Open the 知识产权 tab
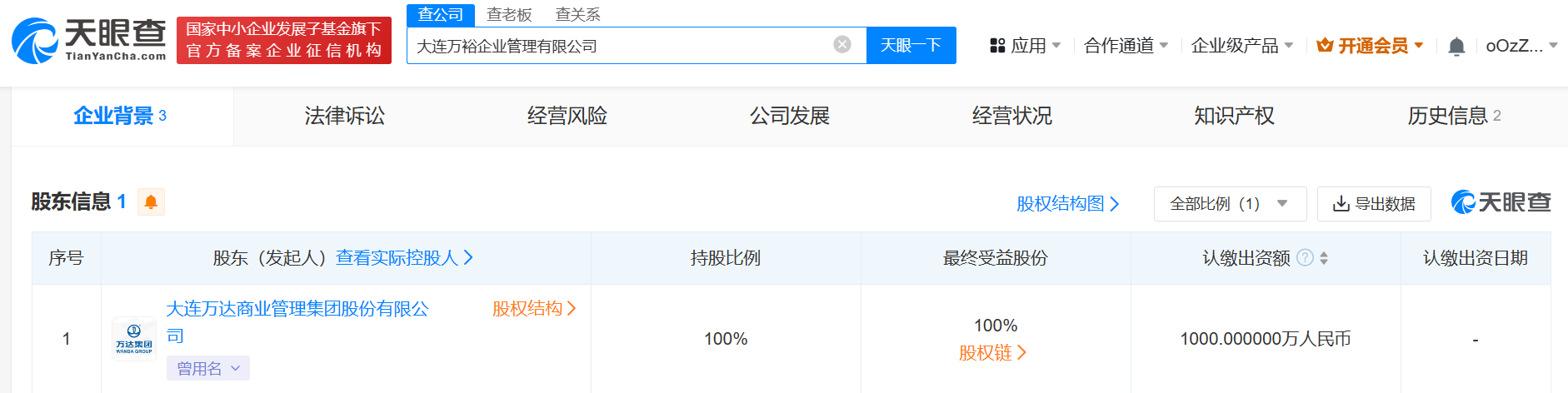This screenshot has width=1568, height=393. coord(1234,116)
